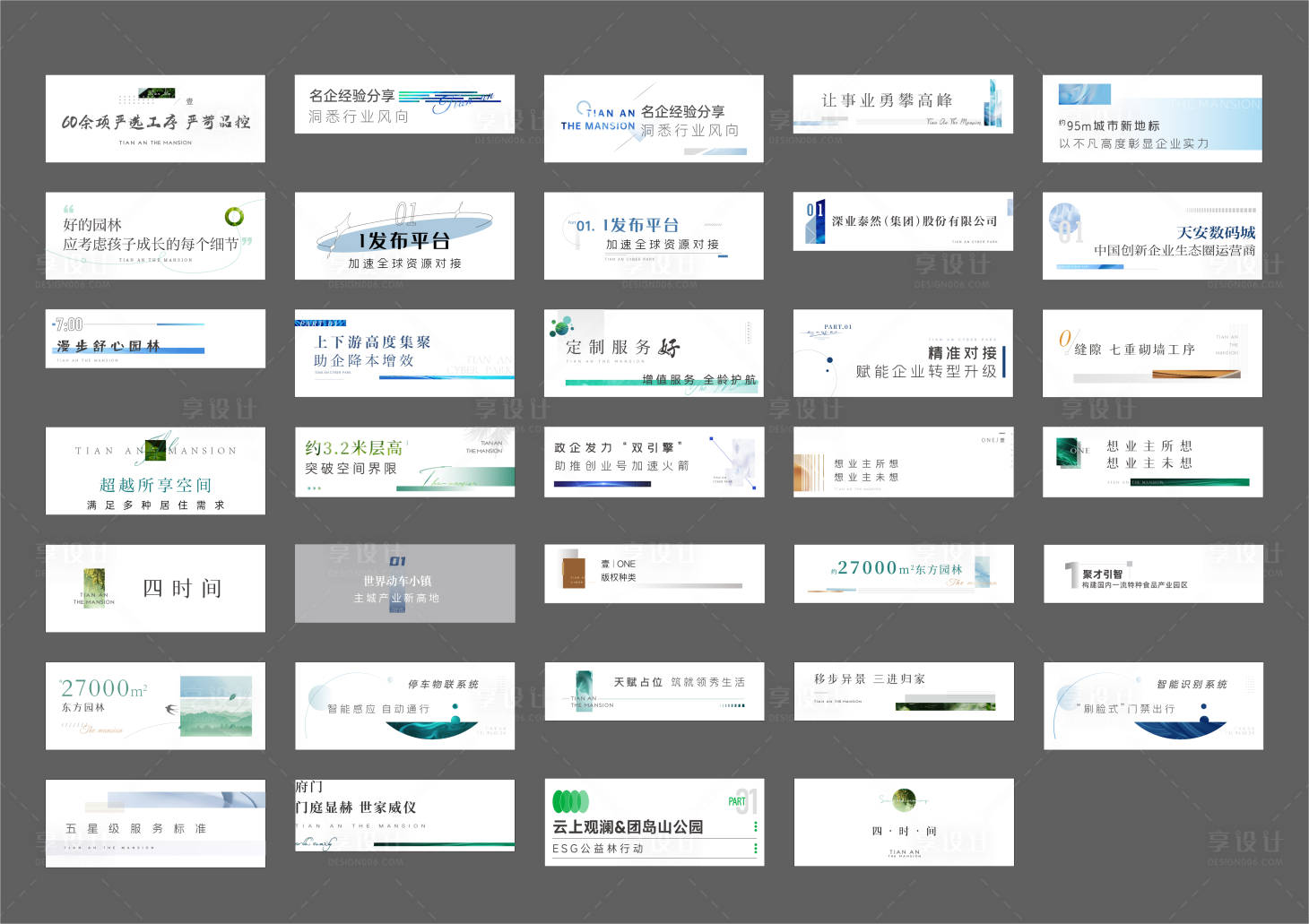Click the '构建国内一流特种食品产业园区' text
1309x924 pixels.
(x=1134, y=585)
